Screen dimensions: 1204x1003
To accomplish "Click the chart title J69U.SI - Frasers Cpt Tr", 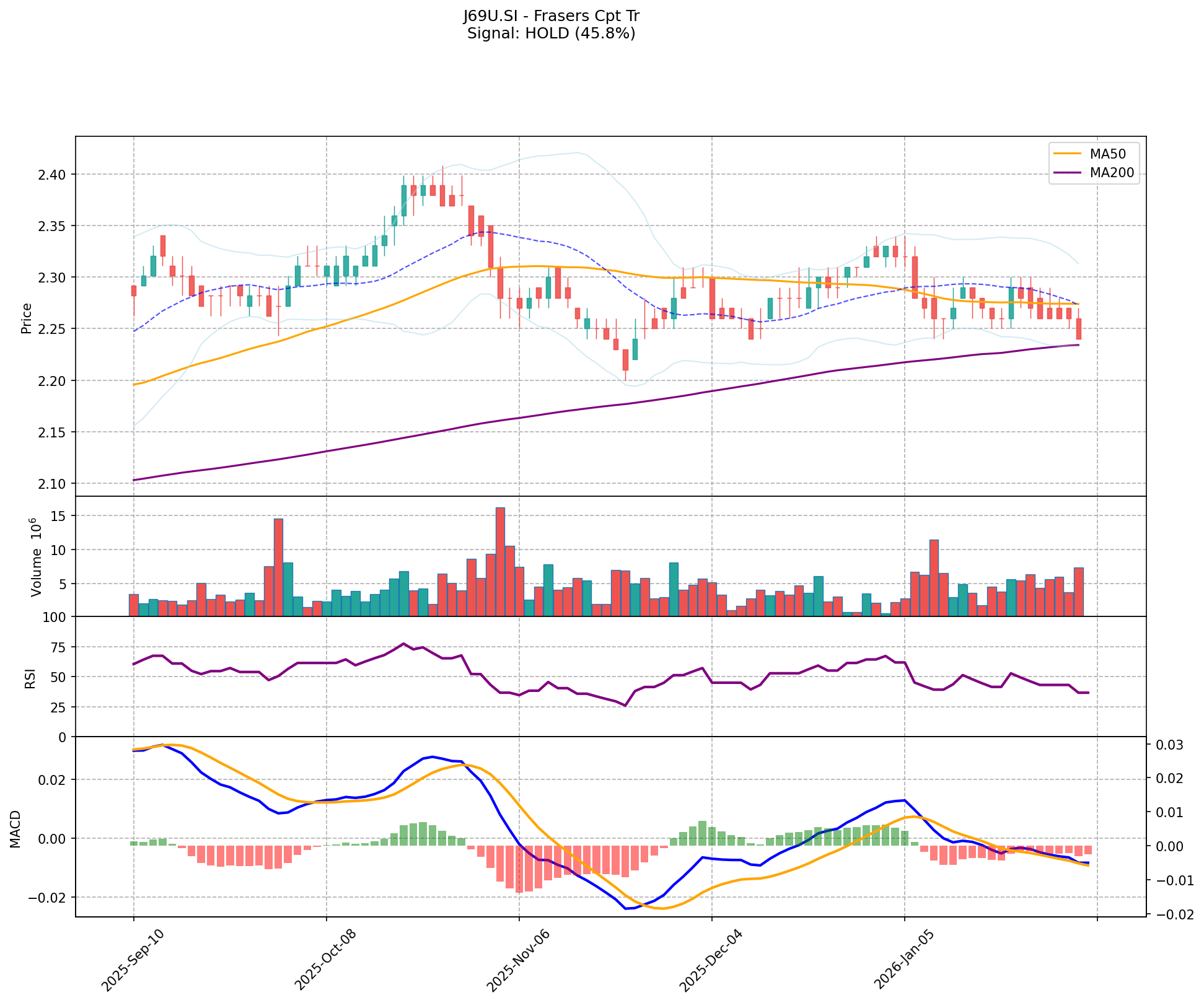I will tap(551, 16).
